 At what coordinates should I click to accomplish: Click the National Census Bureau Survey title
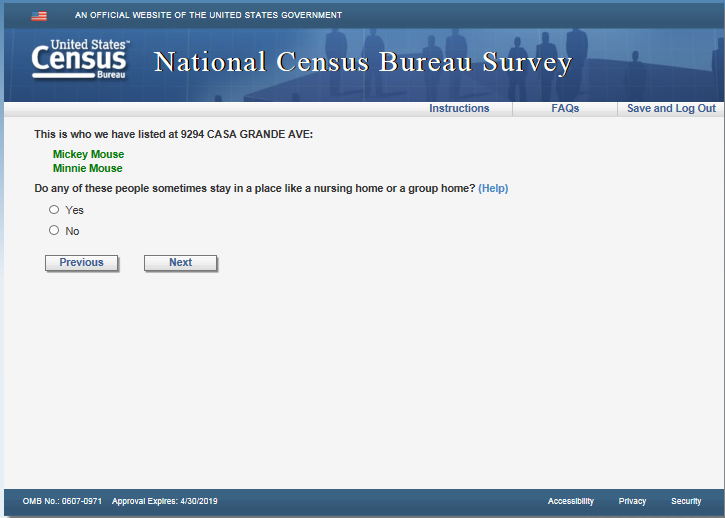click(x=363, y=62)
